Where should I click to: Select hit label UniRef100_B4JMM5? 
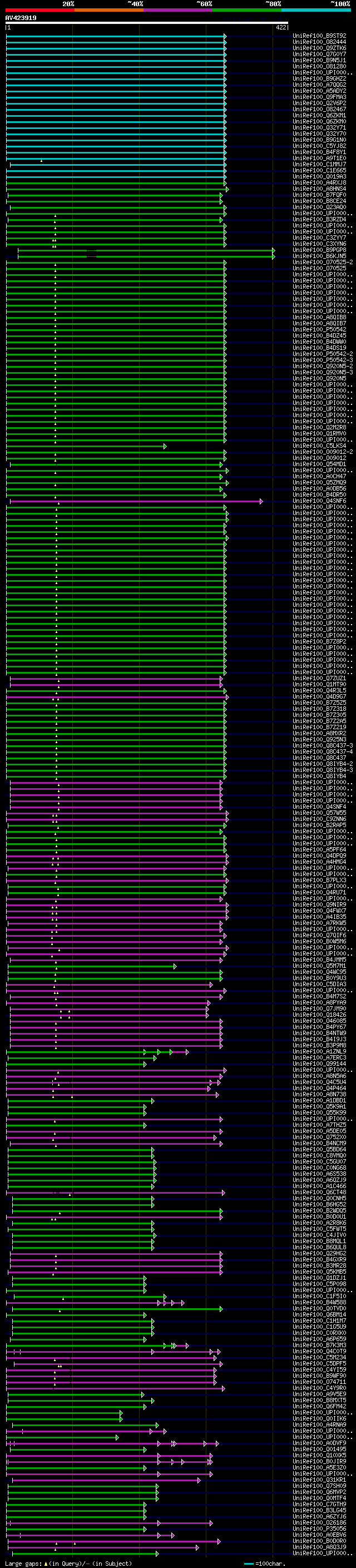(x=319, y=960)
